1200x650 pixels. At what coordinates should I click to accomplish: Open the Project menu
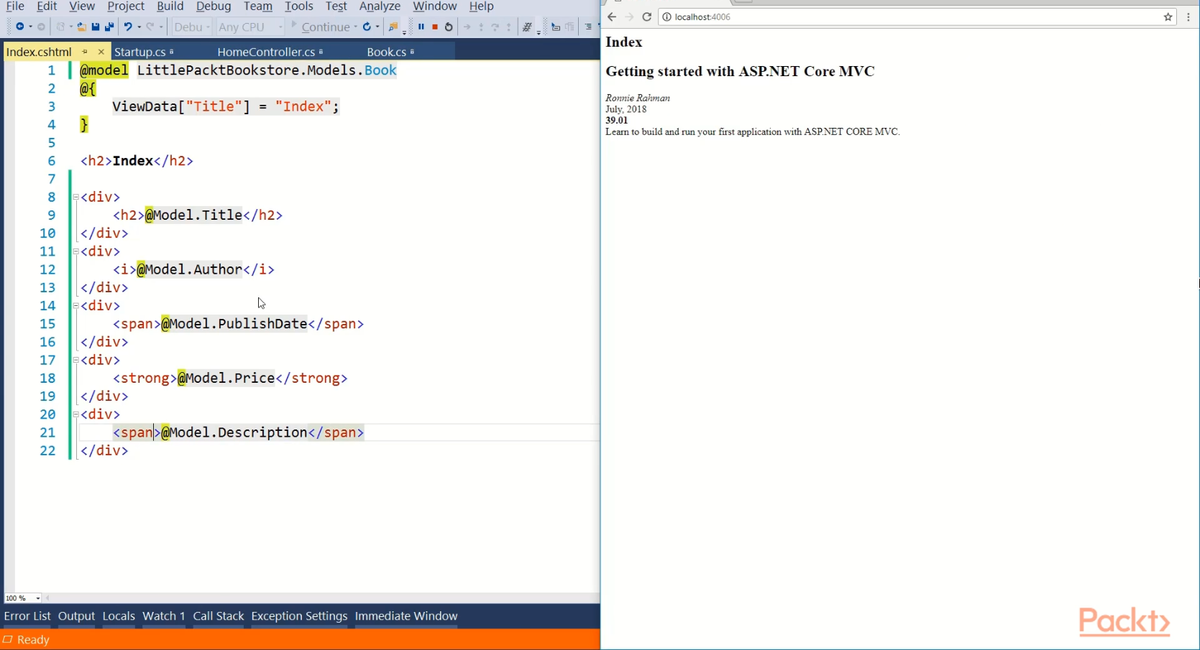[126, 6]
